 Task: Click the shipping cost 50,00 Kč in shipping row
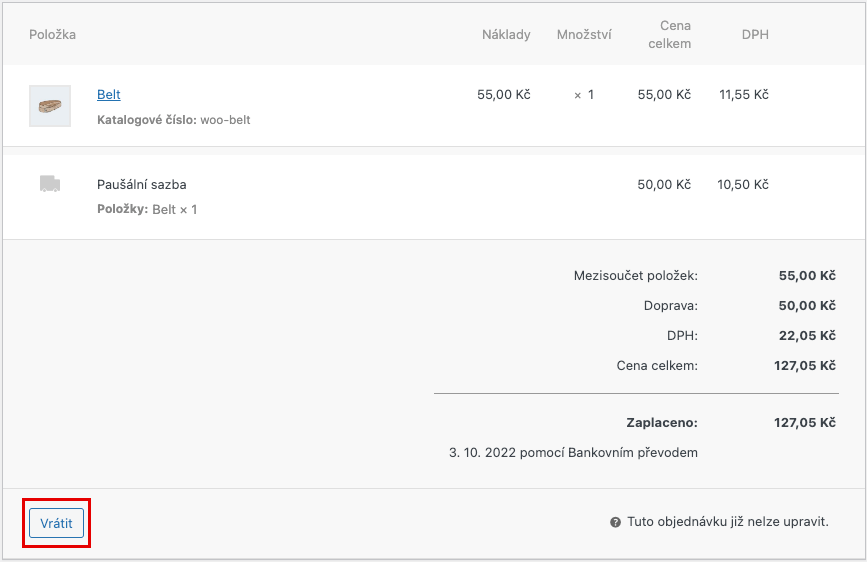pyautogui.click(x=664, y=184)
